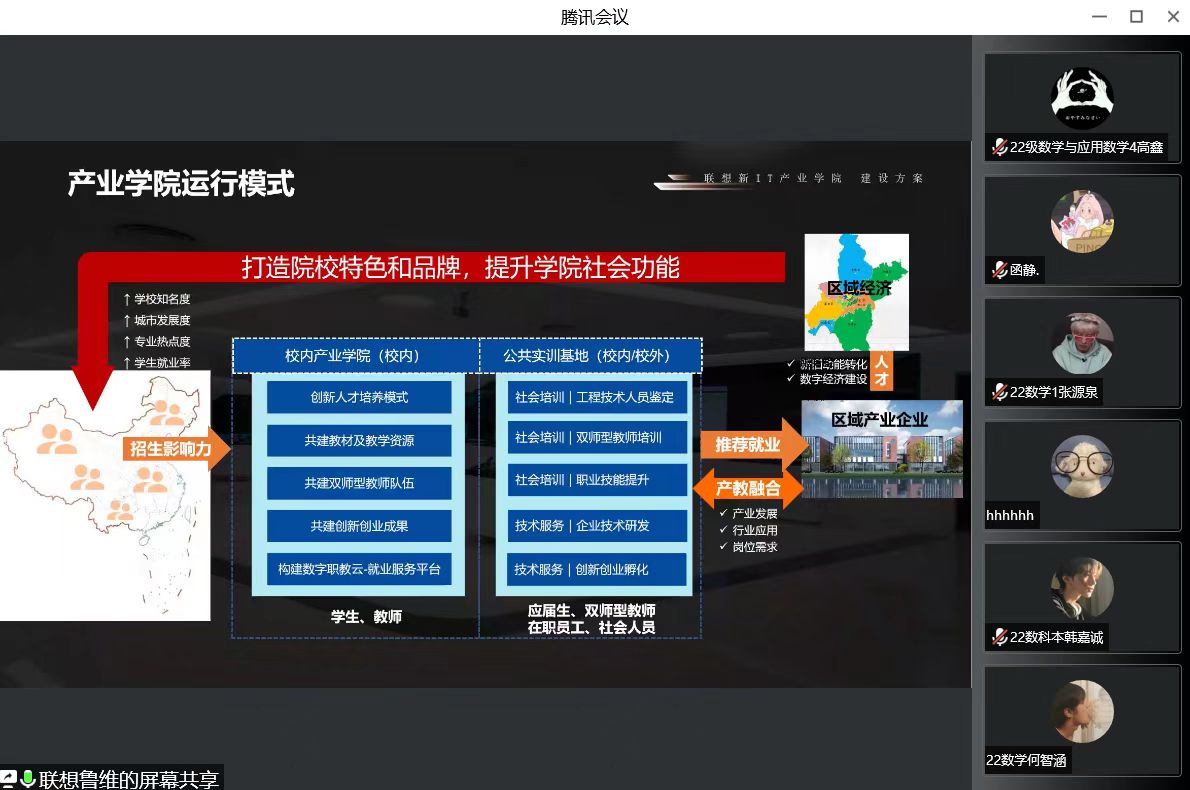Click the 公共实训基地（校内/校外）header
Image resolution: width=1190 pixels, height=790 pixels.
(x=586, y=356)
